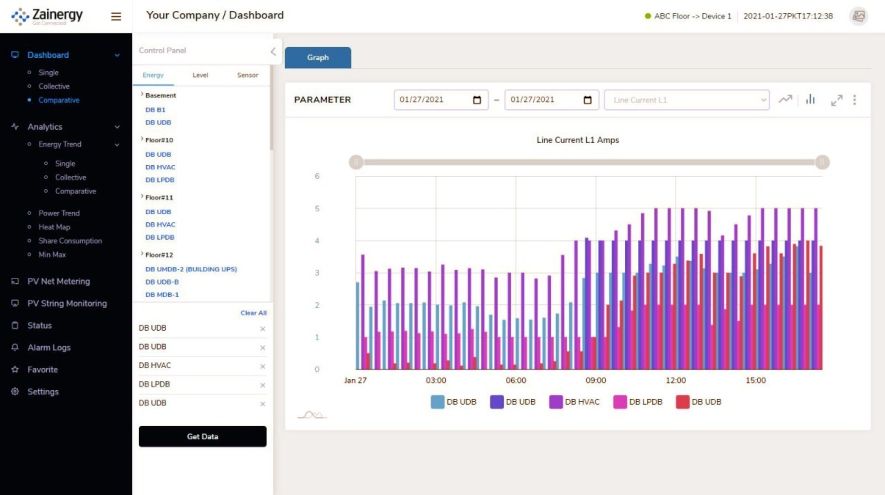Switch to bar chart view
Viewport: 885px width, 495px height.
(x=810, y=99)
